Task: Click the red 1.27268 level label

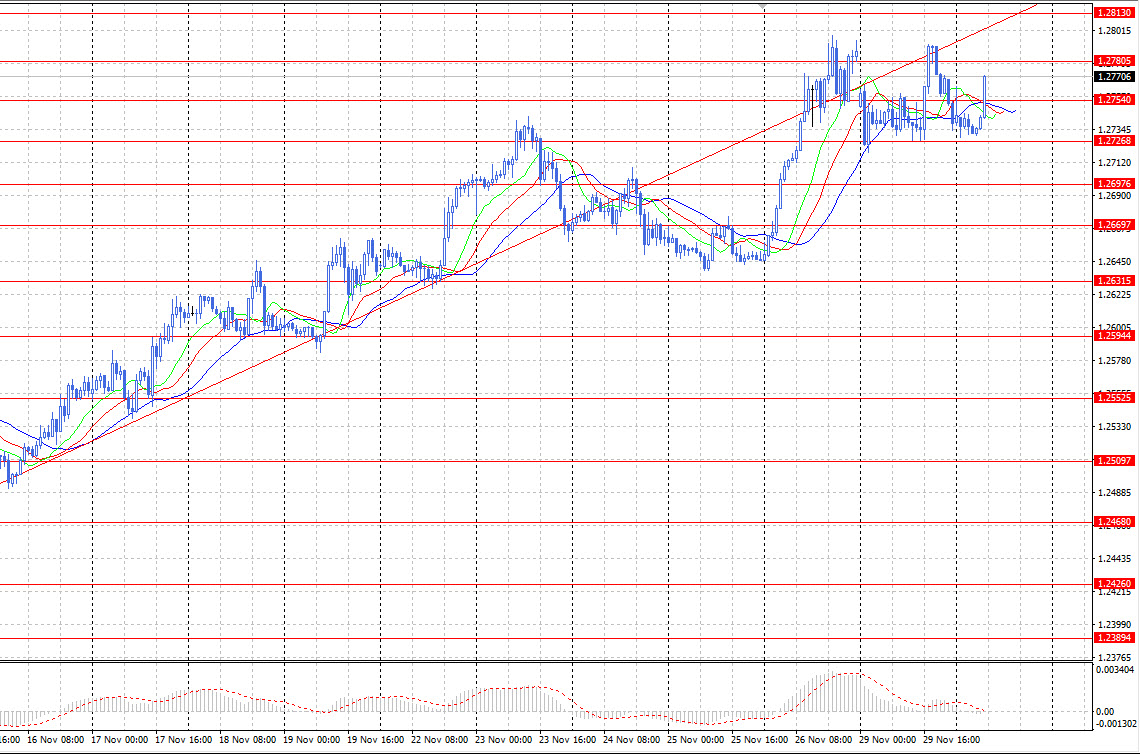Action: click(x=1114, y=141)
